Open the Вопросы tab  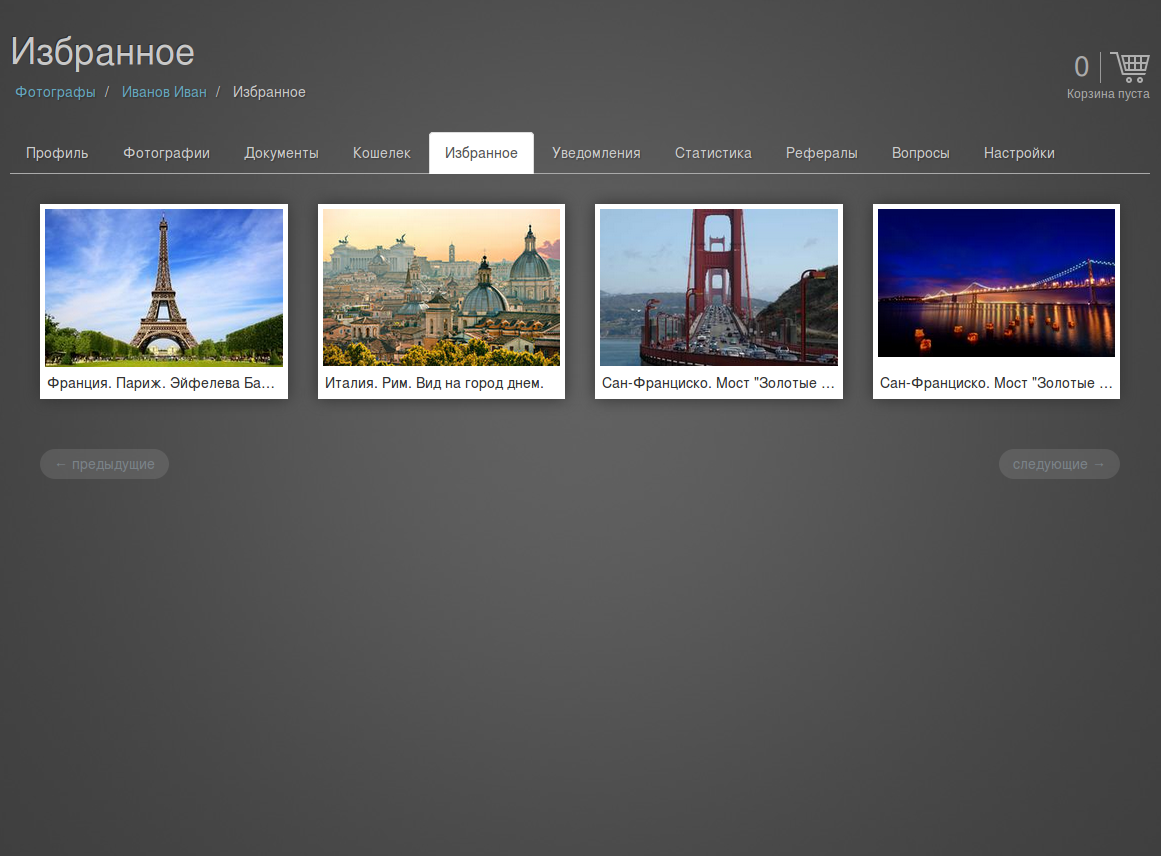920,153
